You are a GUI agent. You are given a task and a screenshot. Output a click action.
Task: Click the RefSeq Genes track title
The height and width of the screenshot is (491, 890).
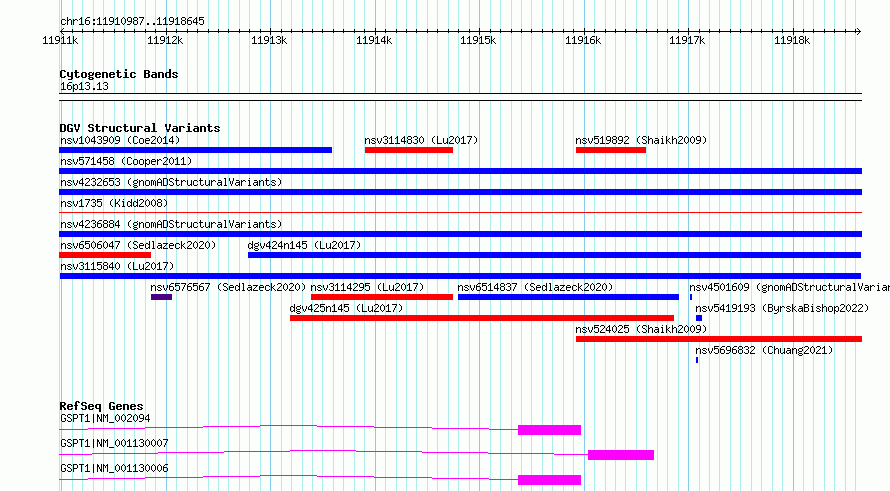click(x=101, y=406)
